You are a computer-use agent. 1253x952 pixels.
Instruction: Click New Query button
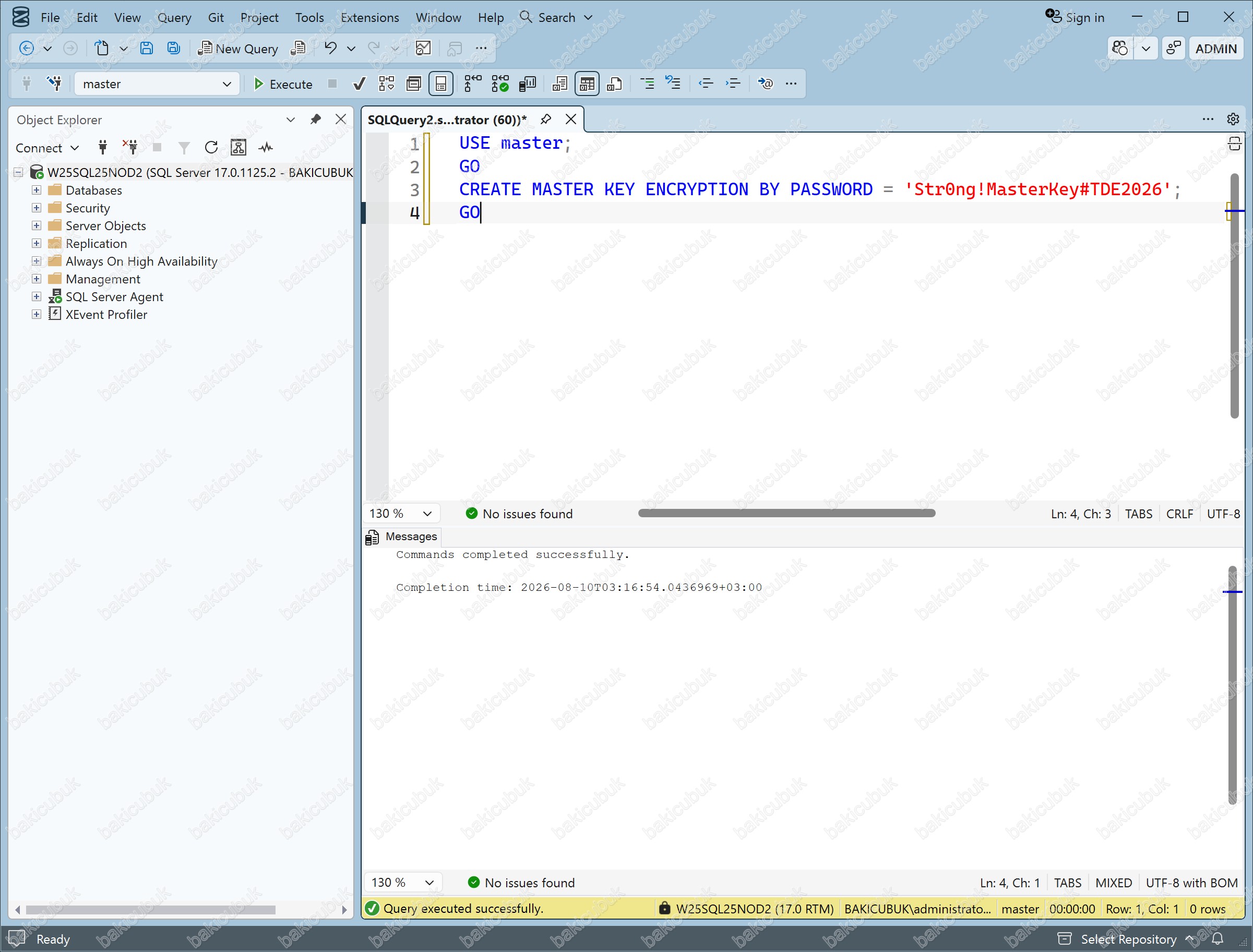tap(238, 48)
